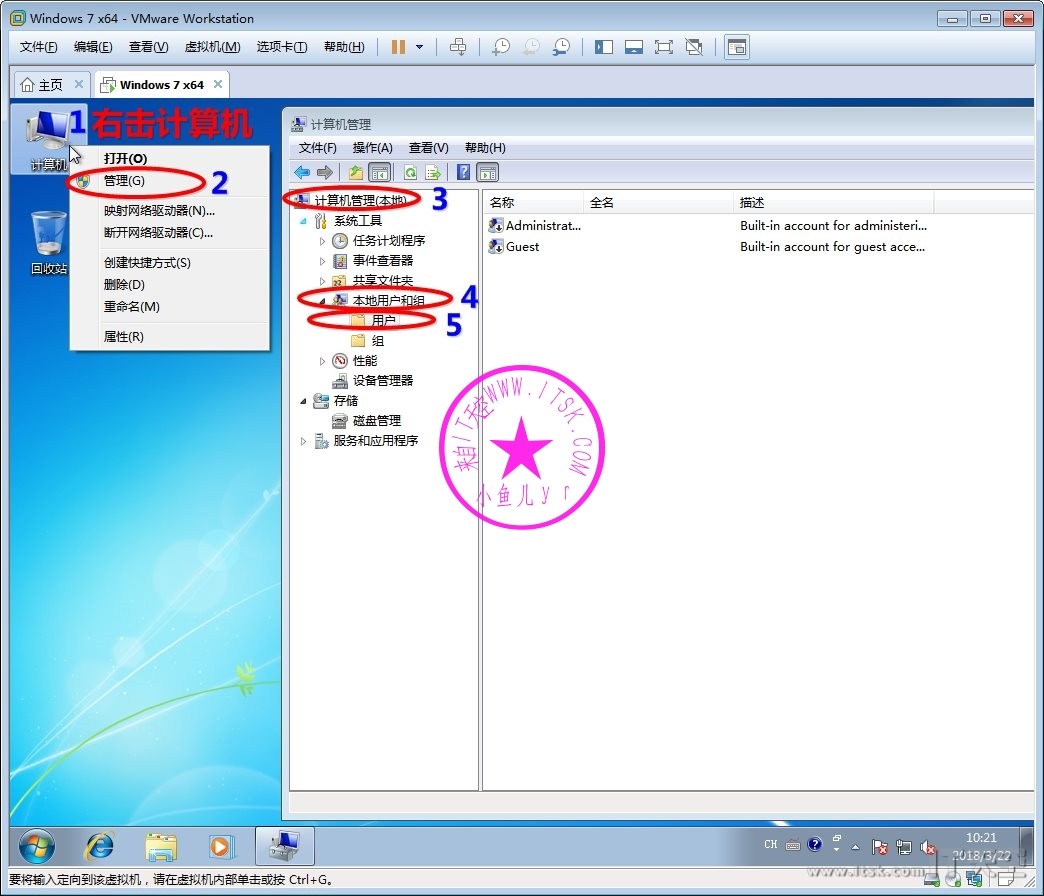The height and width of the screenshot is (896, 1044).
Task: Collapse the 本地用户和组 tree node
Action: [322, 300]
